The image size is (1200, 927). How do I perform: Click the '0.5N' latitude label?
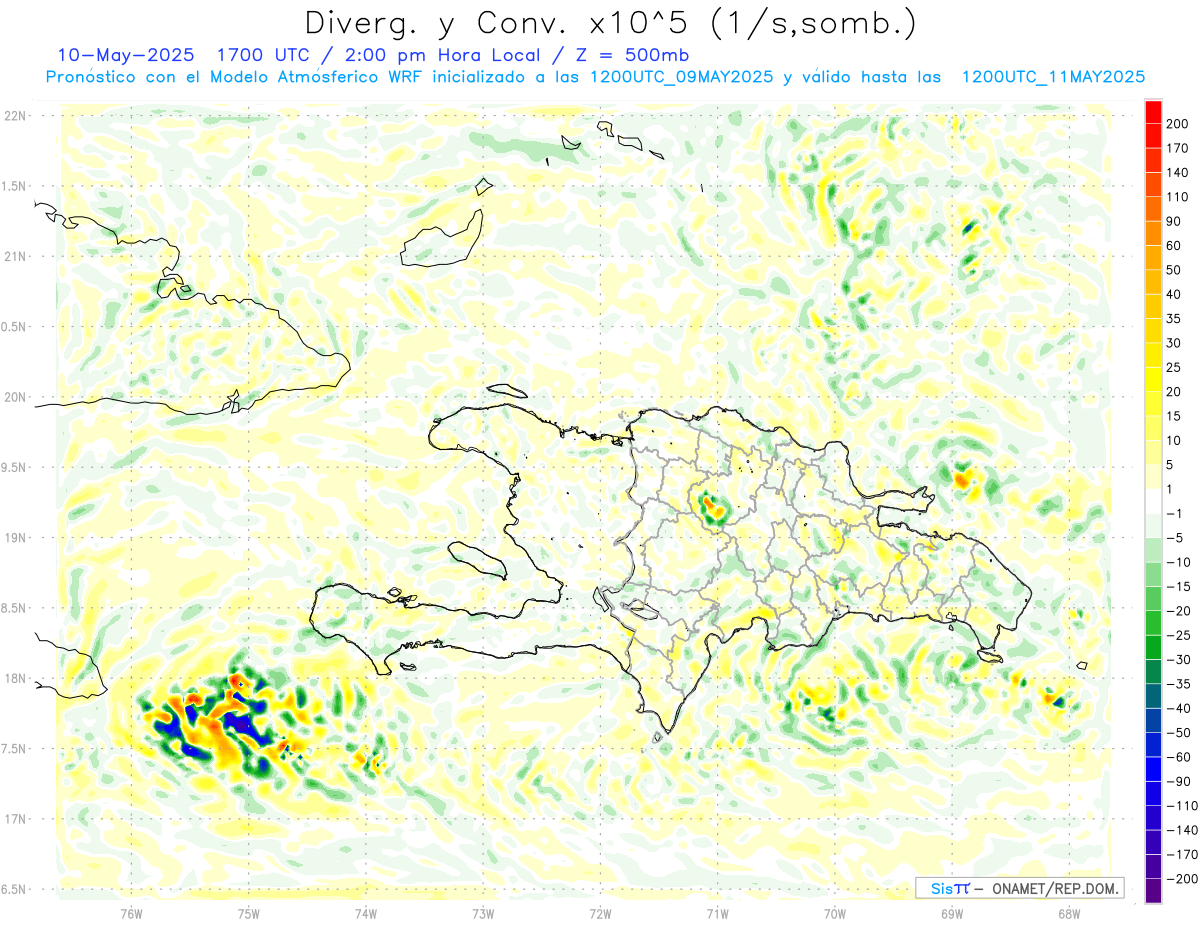[14, 327]
